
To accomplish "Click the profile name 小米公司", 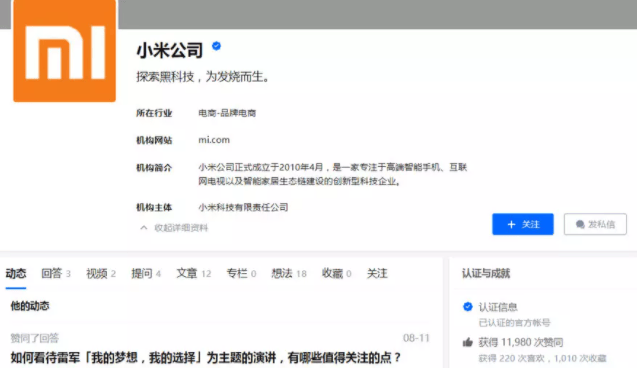I will point(169,50).
